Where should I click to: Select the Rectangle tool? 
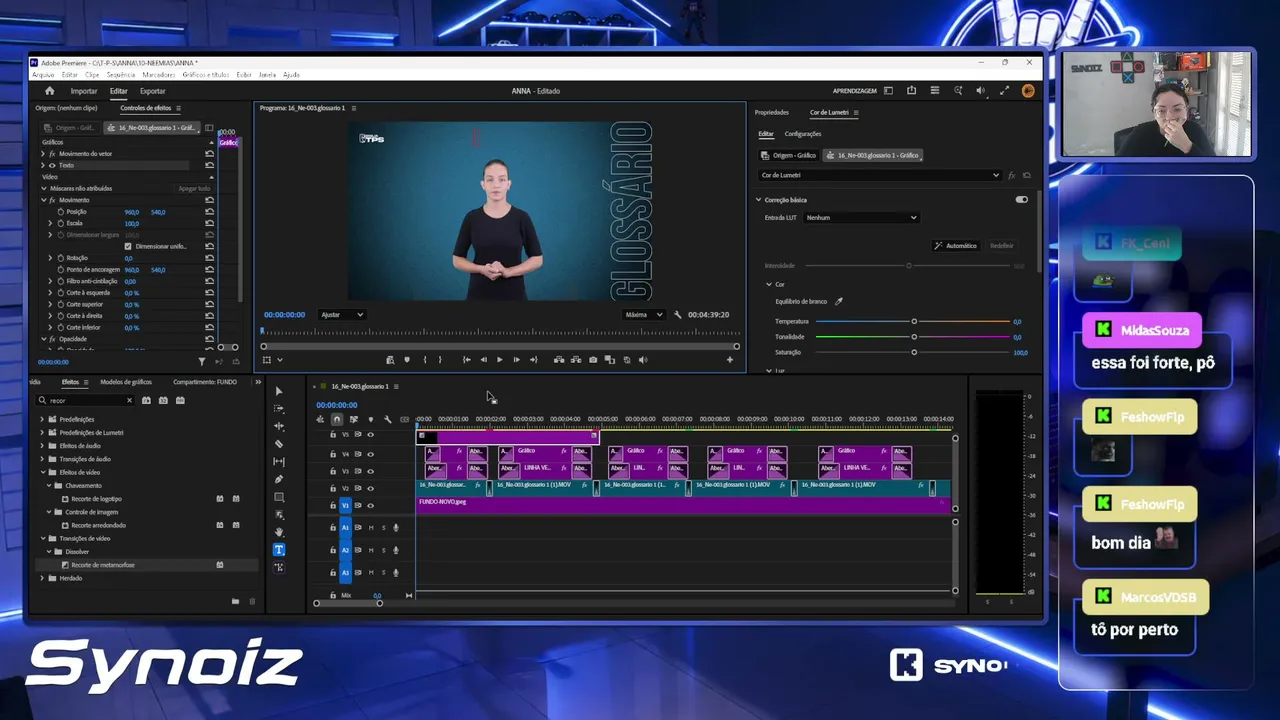click(279, 497)
